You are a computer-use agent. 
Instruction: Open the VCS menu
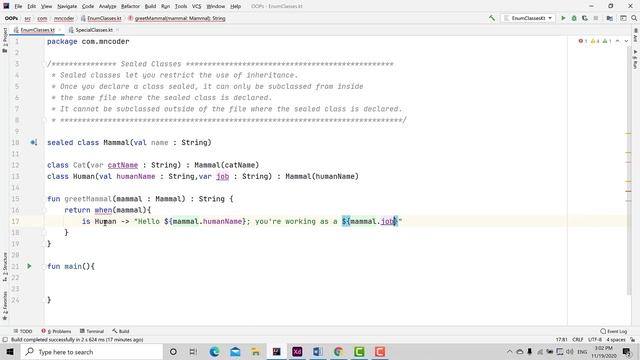(196, 6)
